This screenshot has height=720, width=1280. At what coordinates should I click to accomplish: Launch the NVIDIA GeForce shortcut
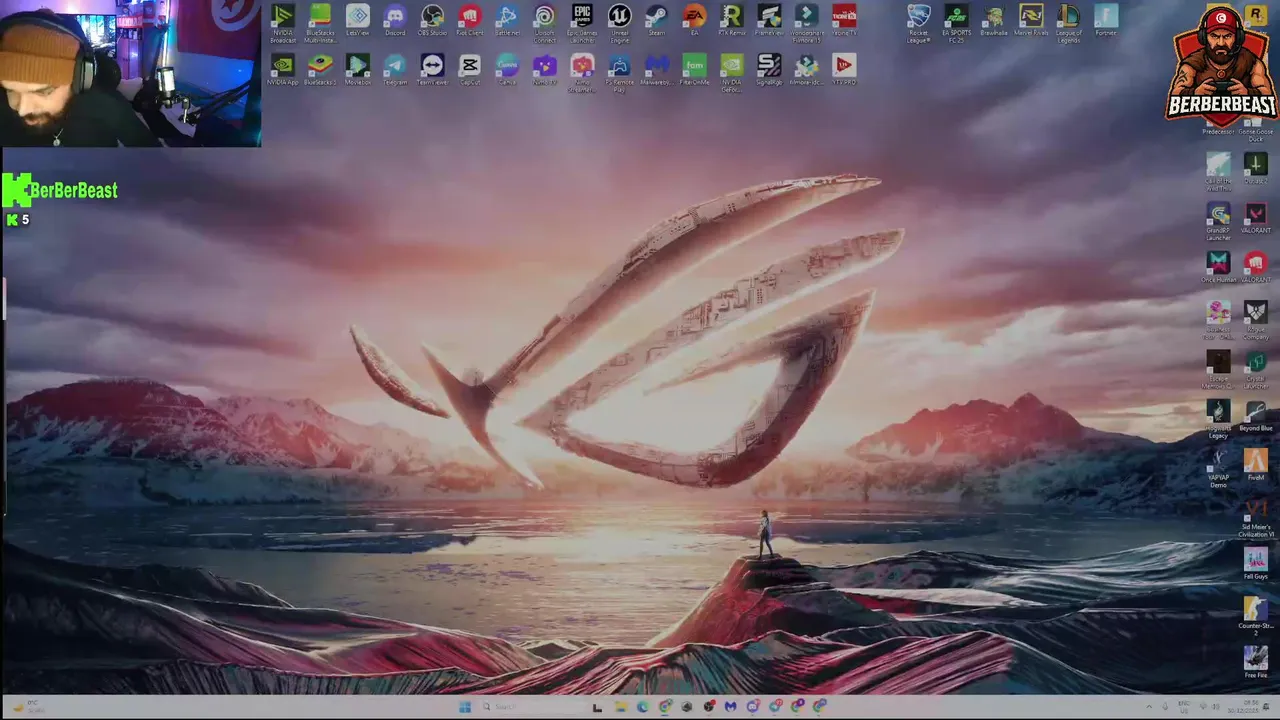tap(732, 72)
